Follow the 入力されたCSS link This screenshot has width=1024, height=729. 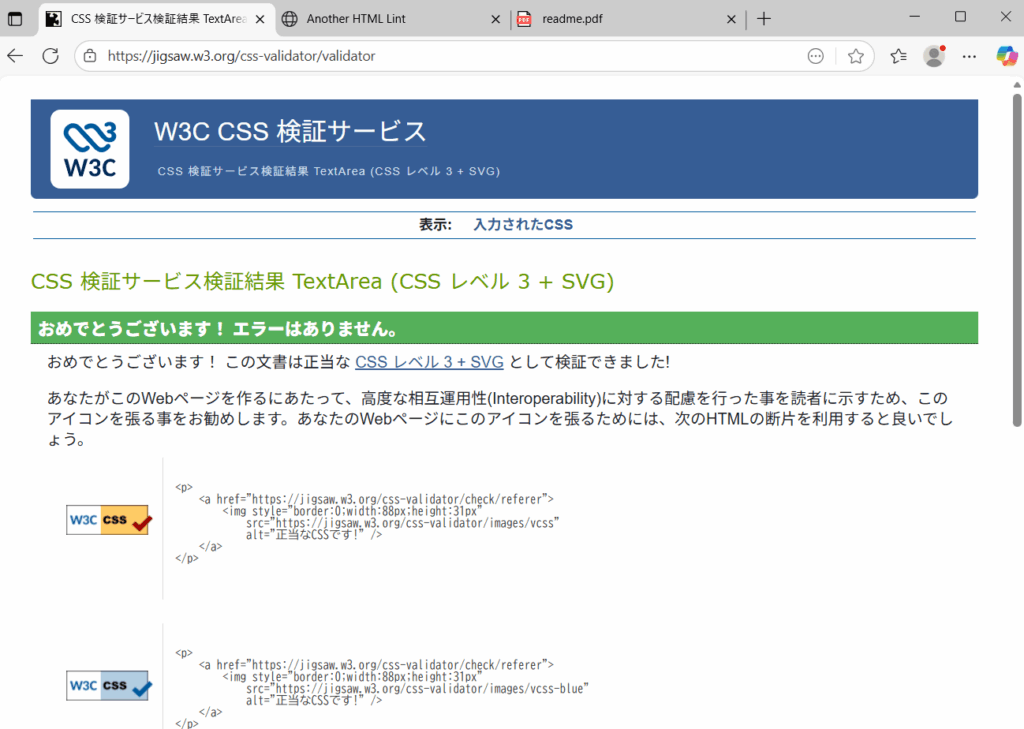[x=523, y=225]
